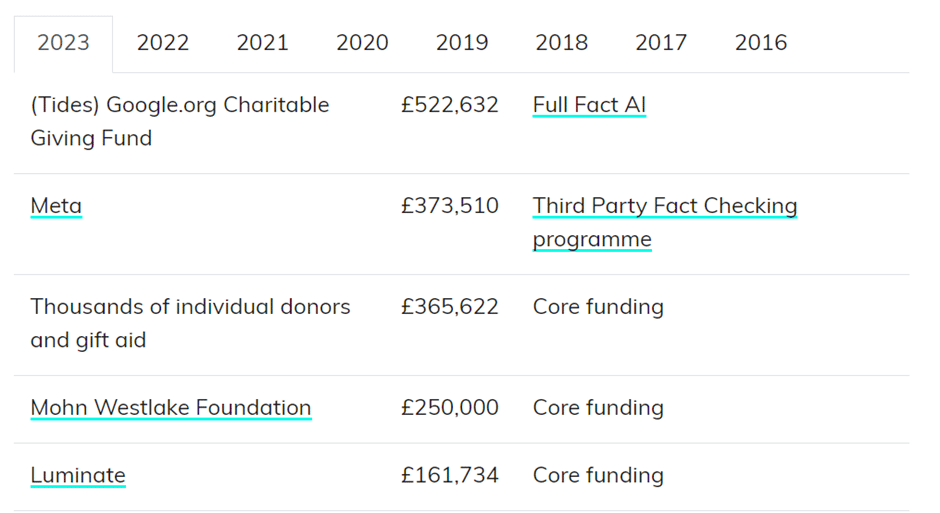Select the £161,734 Luminate amount
The image size is (940, 513).
pos(450,475)
